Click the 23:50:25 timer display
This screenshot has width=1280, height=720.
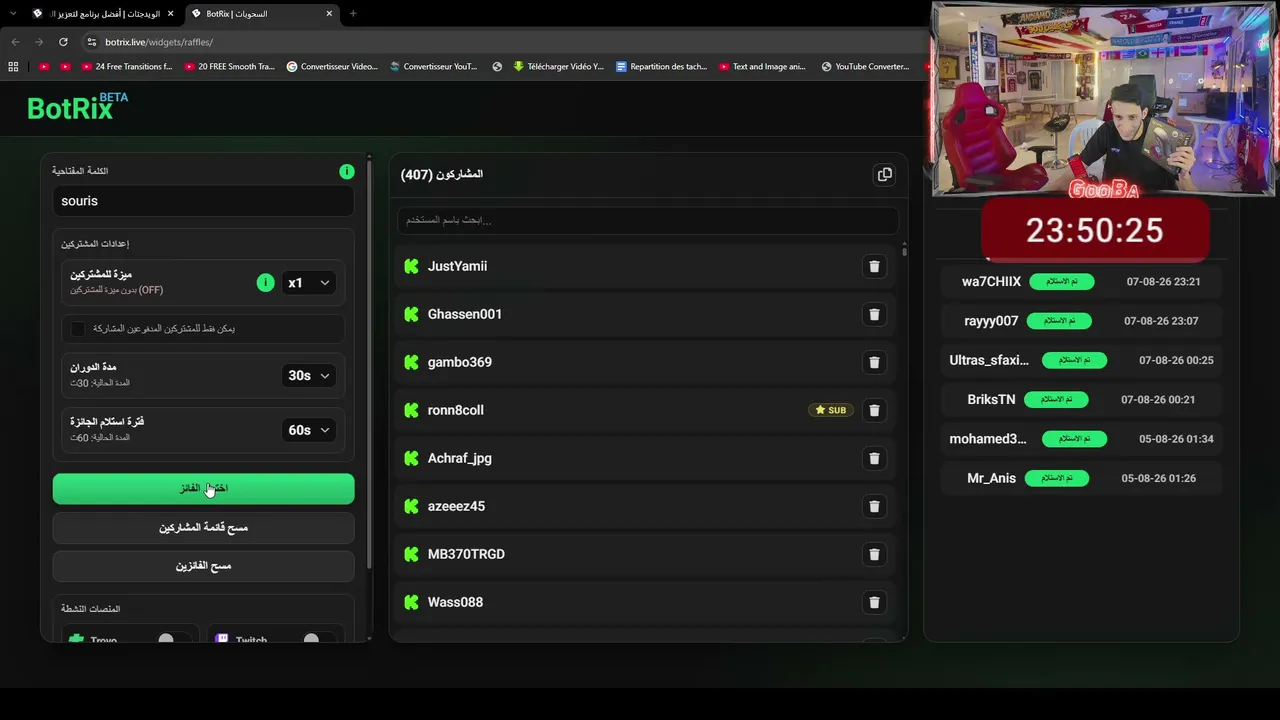pyautogui.click(x=1095, y=231)
